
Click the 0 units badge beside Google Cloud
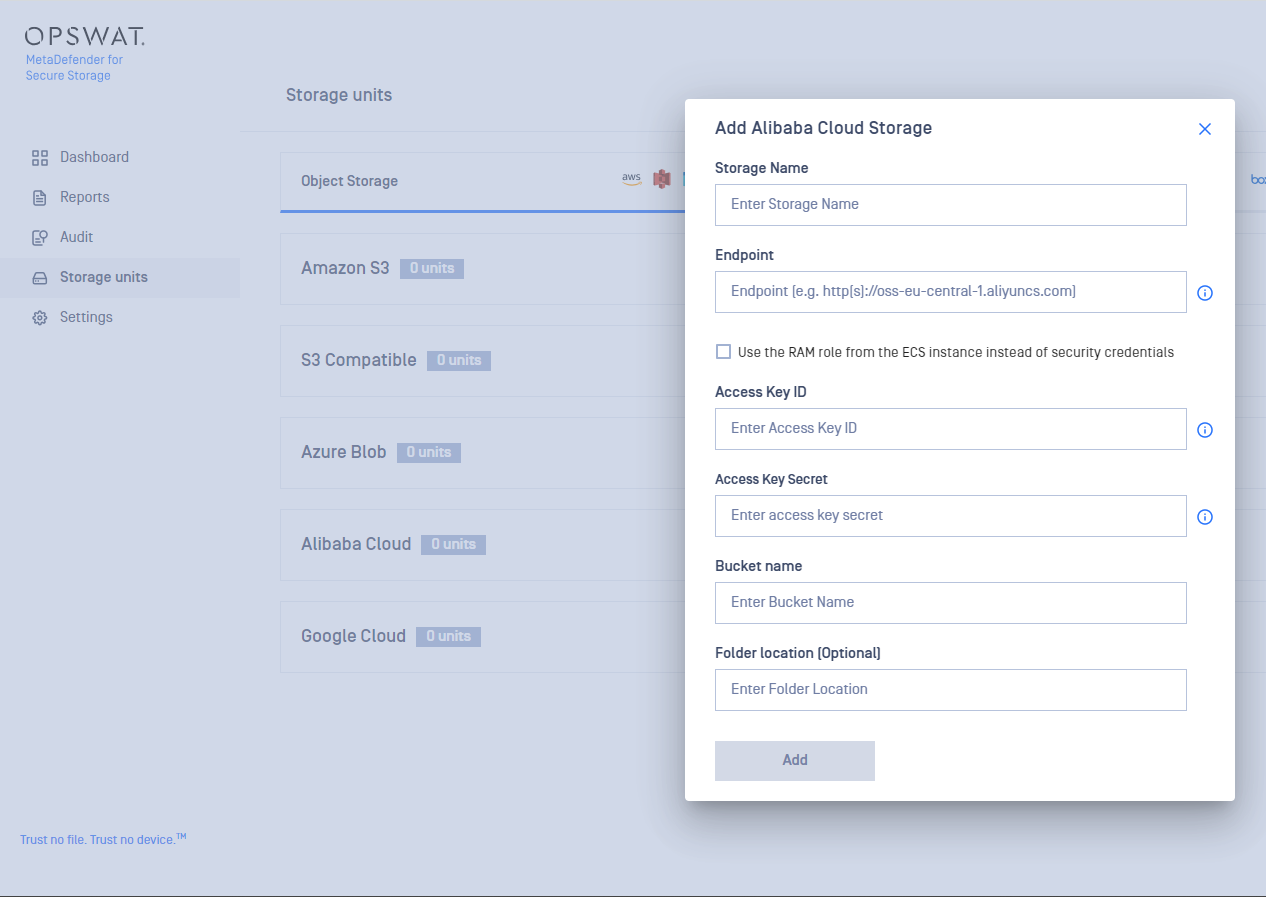[449, 636]
